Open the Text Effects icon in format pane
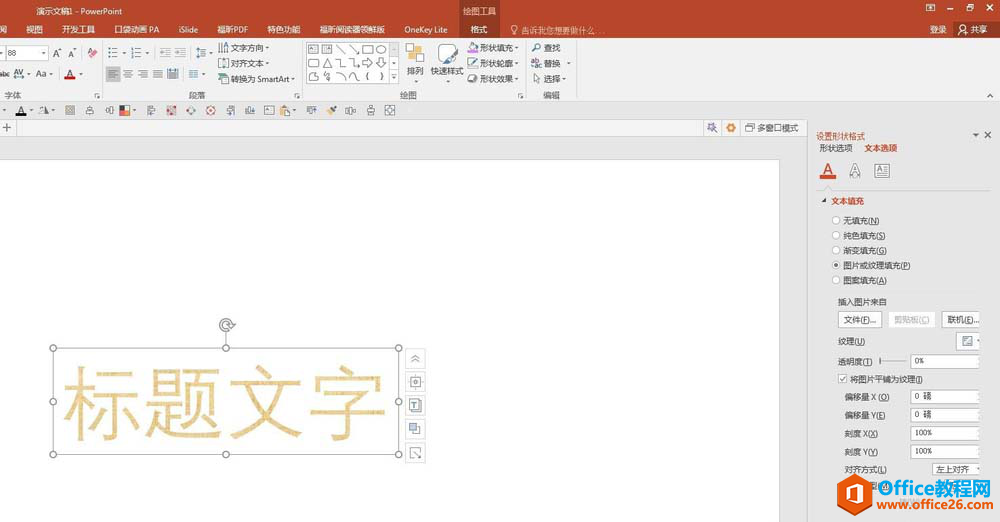This screenshot has height=522, width=1000. tap(854, 171)
